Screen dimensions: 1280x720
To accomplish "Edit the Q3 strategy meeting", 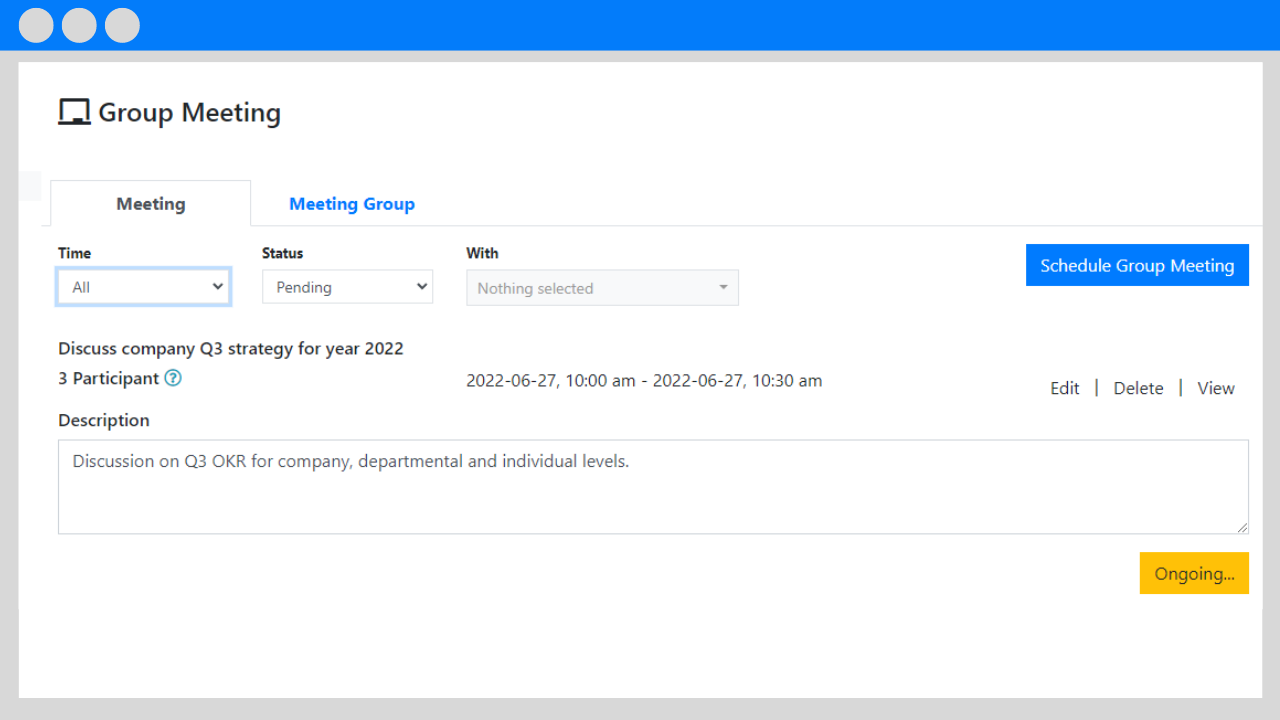I will 1065,388.
